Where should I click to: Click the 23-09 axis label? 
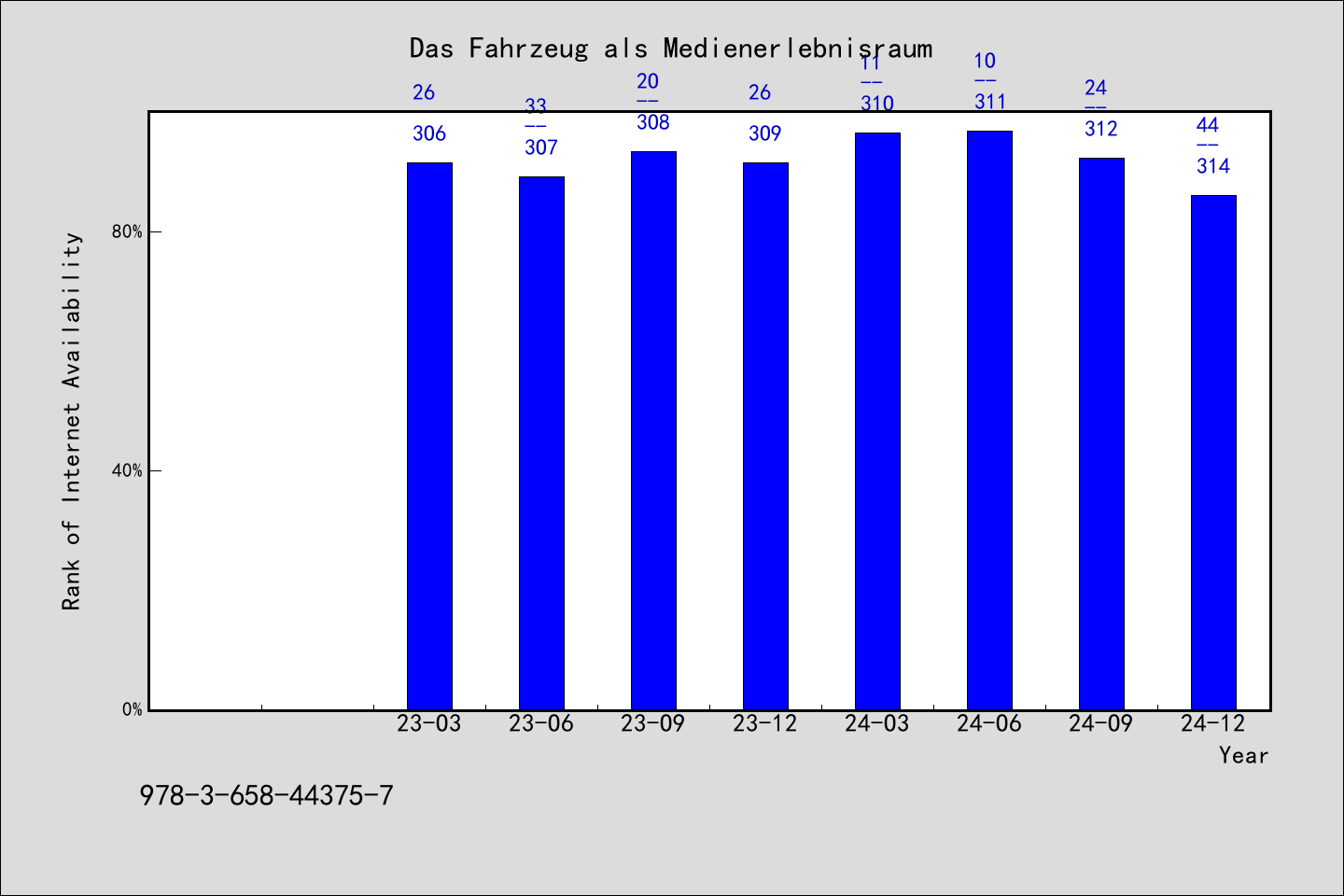click(653, 724)
